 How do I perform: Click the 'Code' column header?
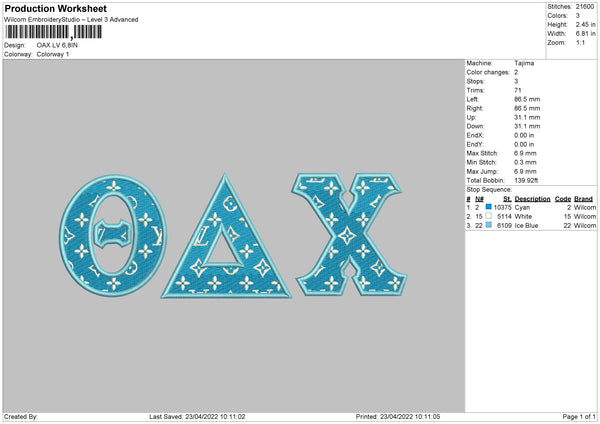tap(563, 199)
